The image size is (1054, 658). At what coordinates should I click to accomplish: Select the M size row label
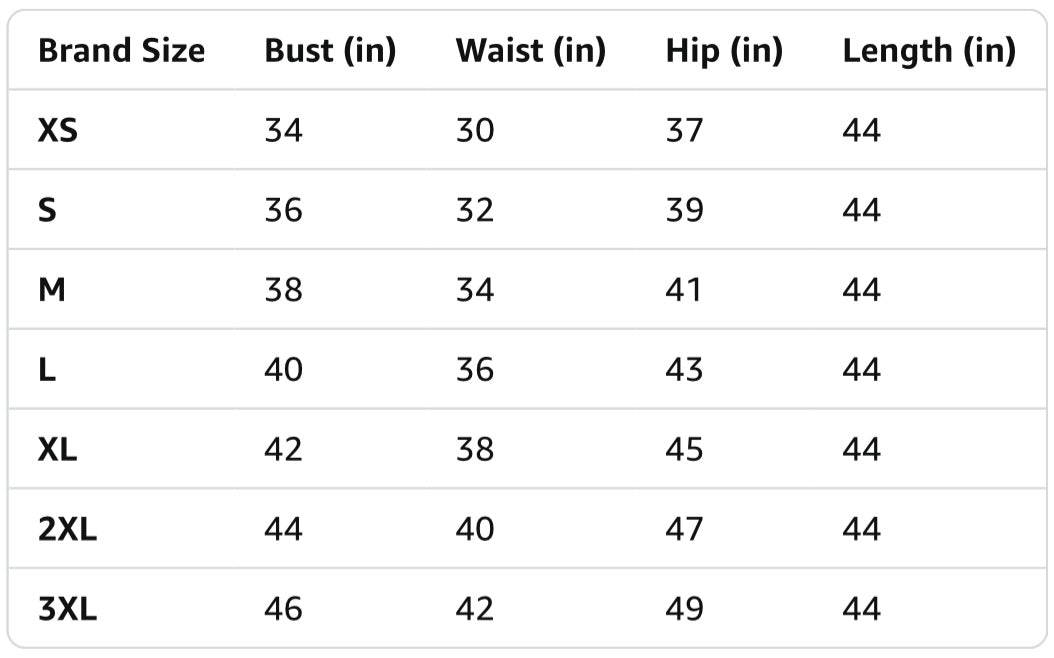[52, 290]
